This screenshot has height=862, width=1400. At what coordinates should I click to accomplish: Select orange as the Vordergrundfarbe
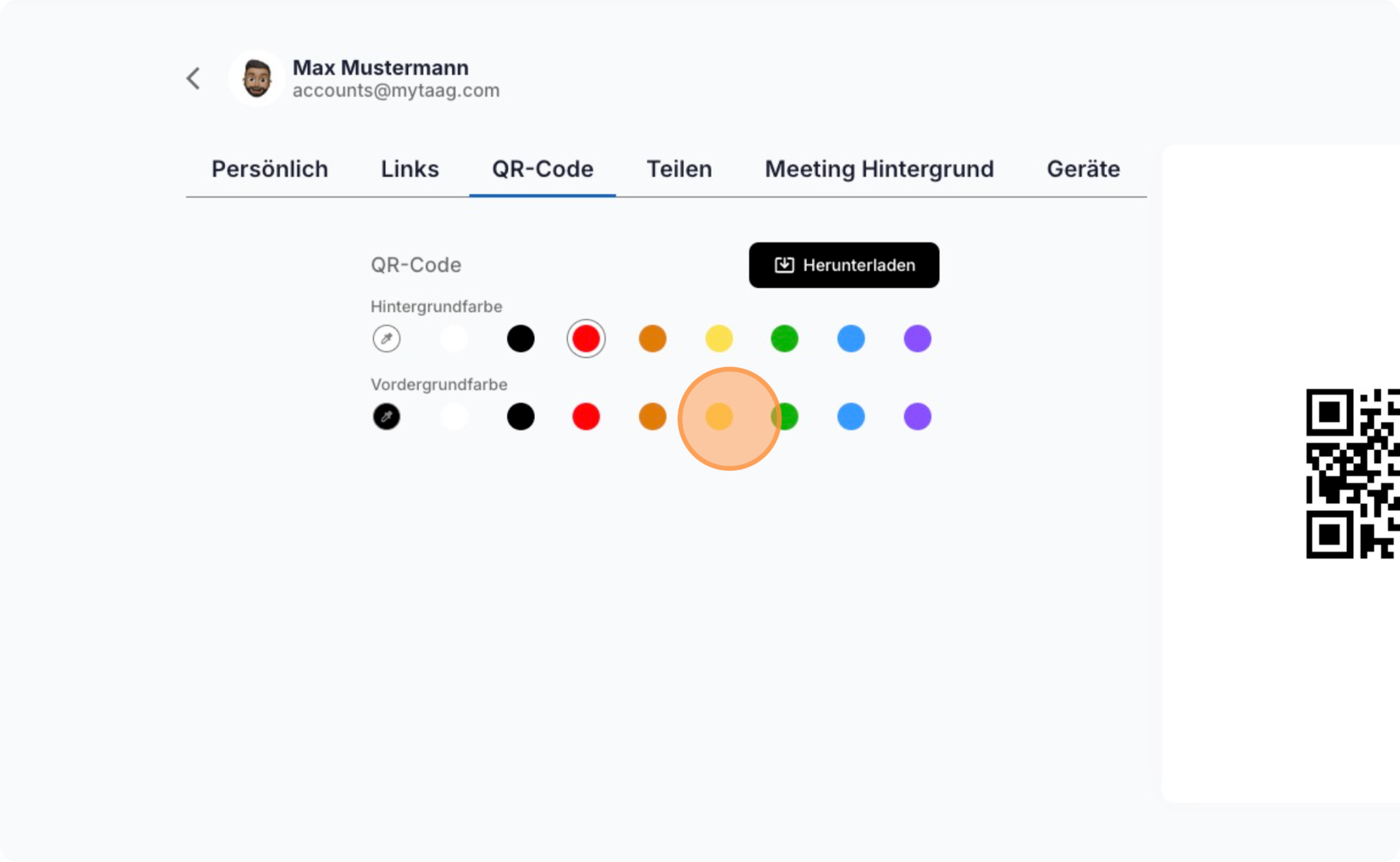(652, 417)
